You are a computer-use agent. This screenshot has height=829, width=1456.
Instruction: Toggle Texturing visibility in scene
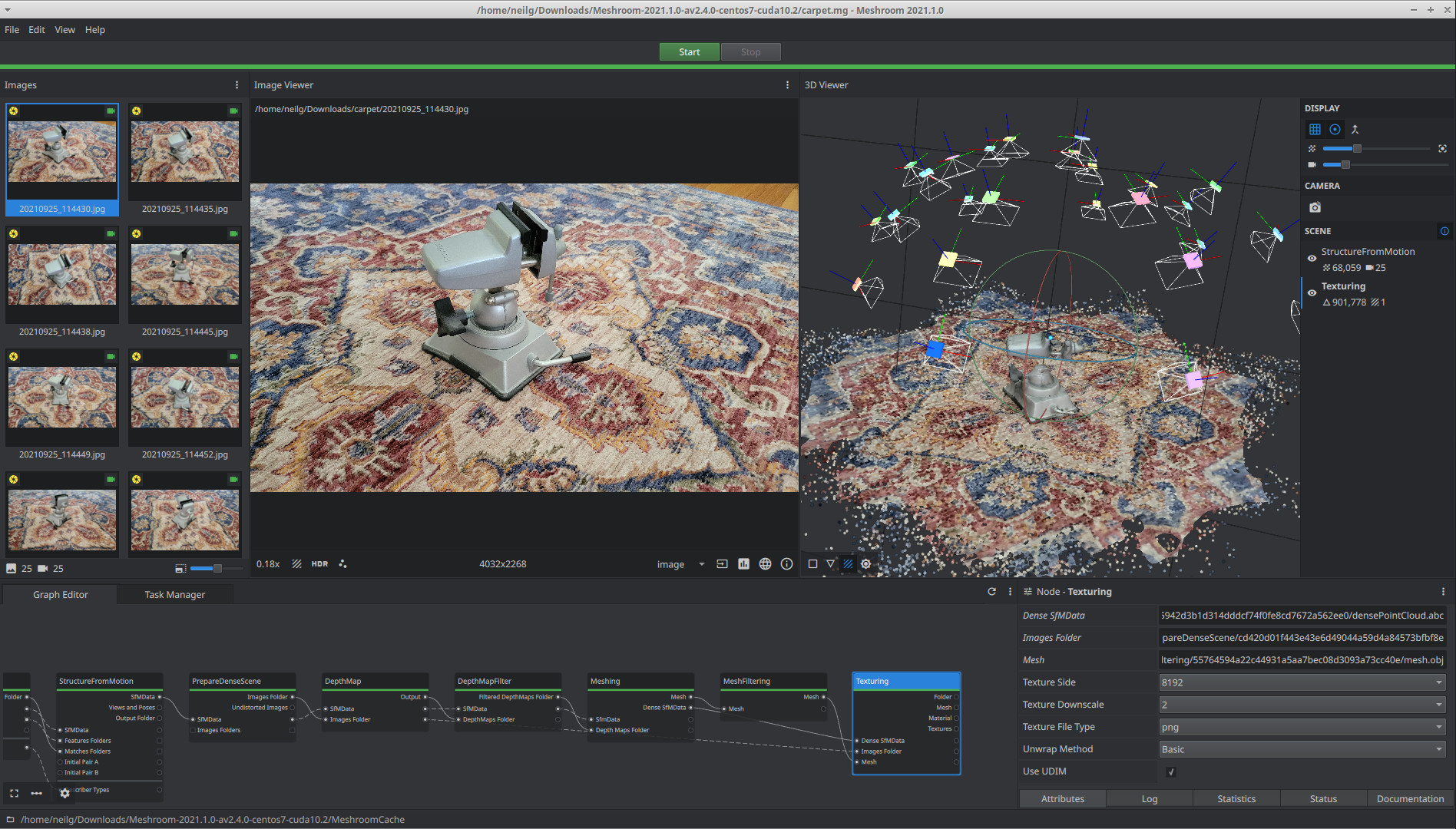pyautogui.click(x=1312, y=293)
